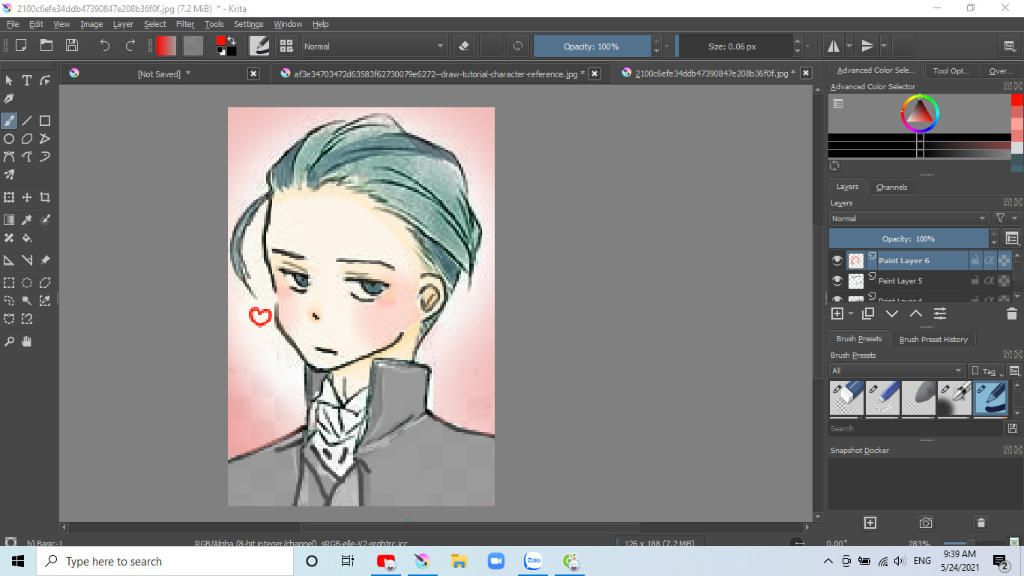Select the Pan hand tool
This screenshot has height=576, width=1024.
point(27,342)
